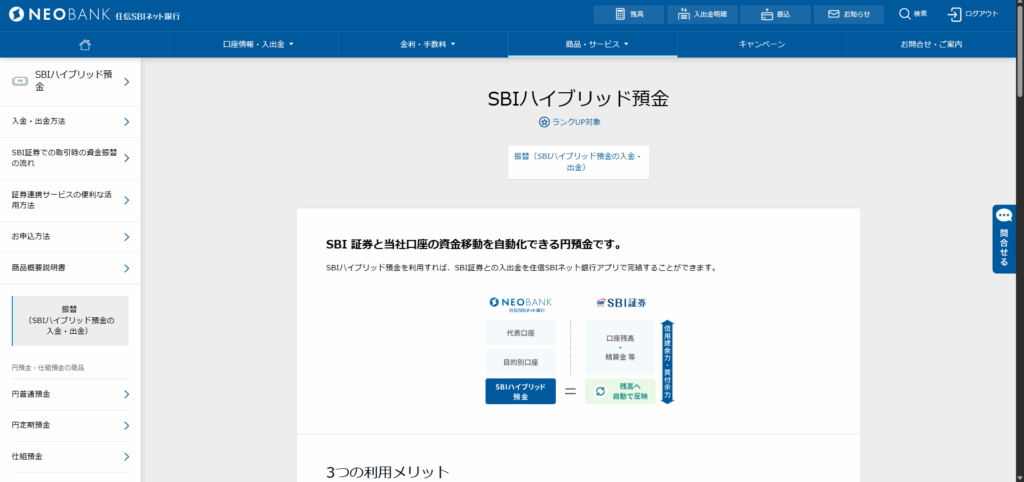Click chevron next to 円普通預金
This screenshot has width=1024, height=482.
tap(127, 394)
